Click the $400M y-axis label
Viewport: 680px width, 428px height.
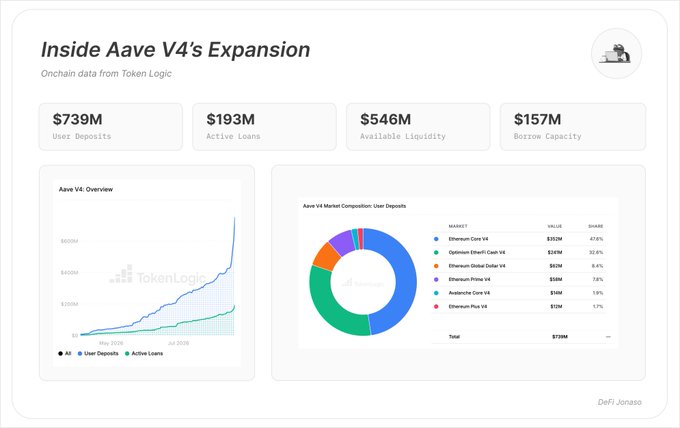69,273
